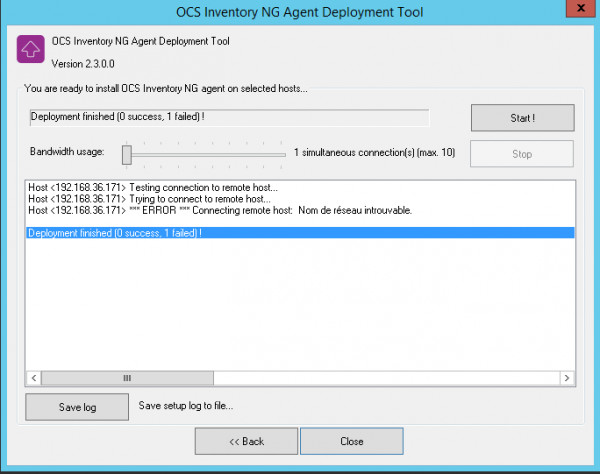Click 'Save setup log to file...' label
This screenshot has width=600, height=474.
(x=186, y=406)
